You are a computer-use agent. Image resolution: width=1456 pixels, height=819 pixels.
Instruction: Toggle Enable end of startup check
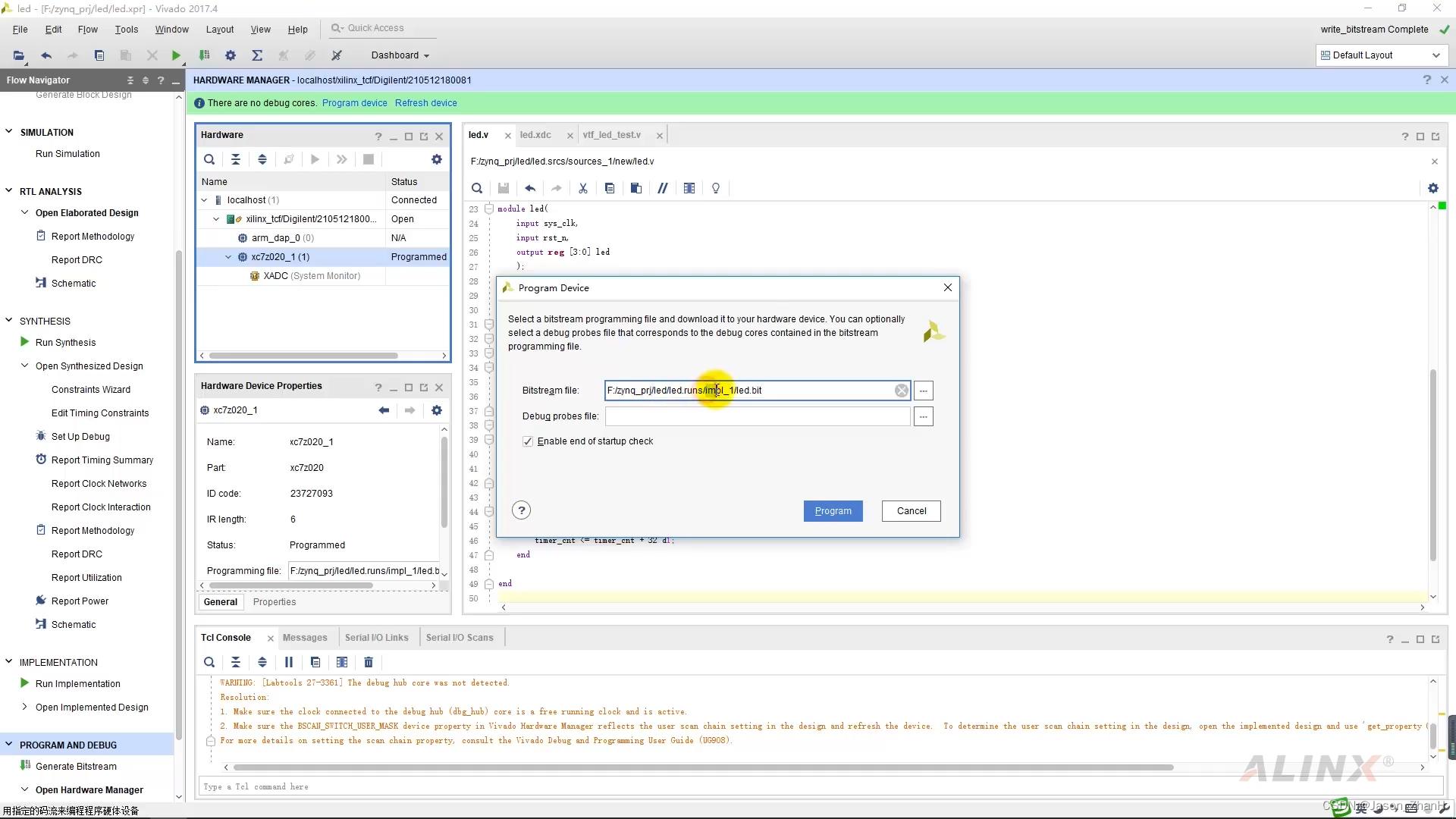click(528, 441)
